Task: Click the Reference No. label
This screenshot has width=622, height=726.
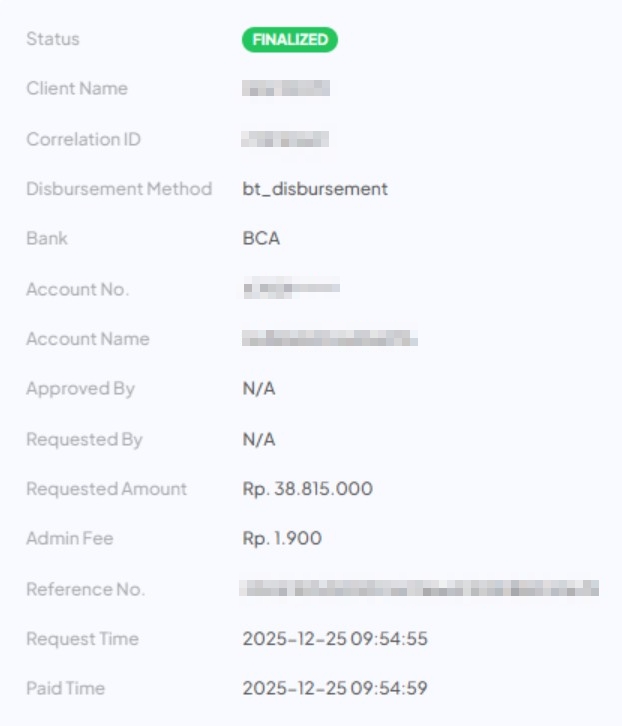Action: pyautogui.click(x=85, y=589)
